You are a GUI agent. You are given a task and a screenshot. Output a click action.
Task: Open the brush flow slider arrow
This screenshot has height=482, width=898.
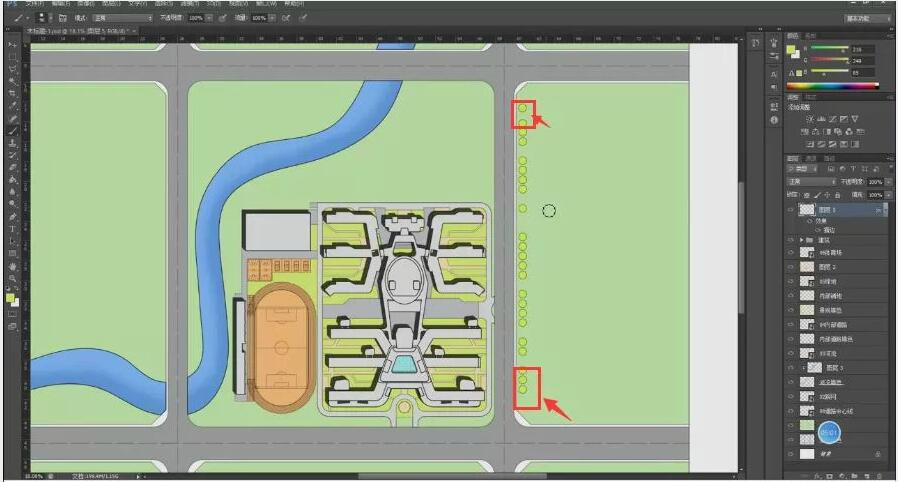click(x=272, y=18)
